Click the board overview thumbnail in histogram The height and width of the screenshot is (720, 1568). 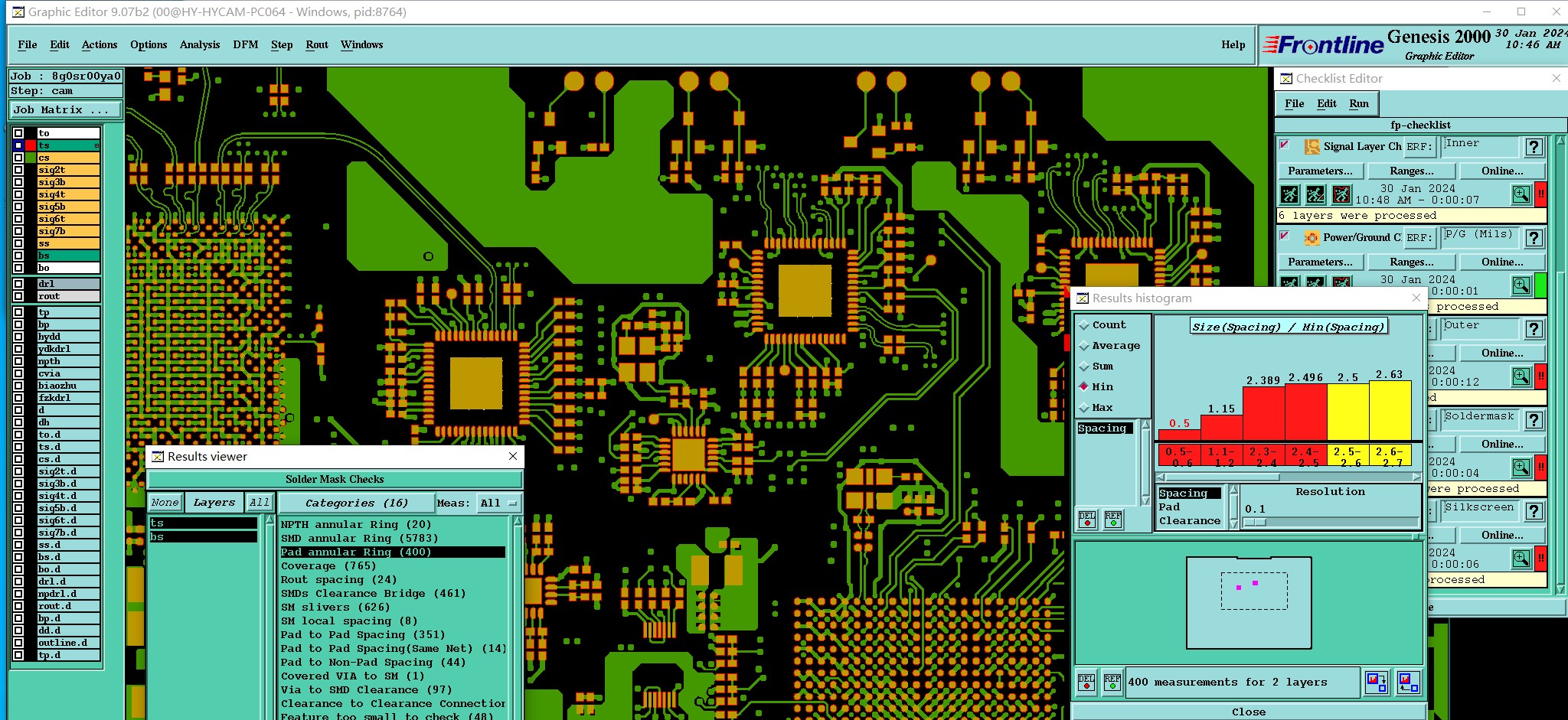click(x=1249, y=603)
